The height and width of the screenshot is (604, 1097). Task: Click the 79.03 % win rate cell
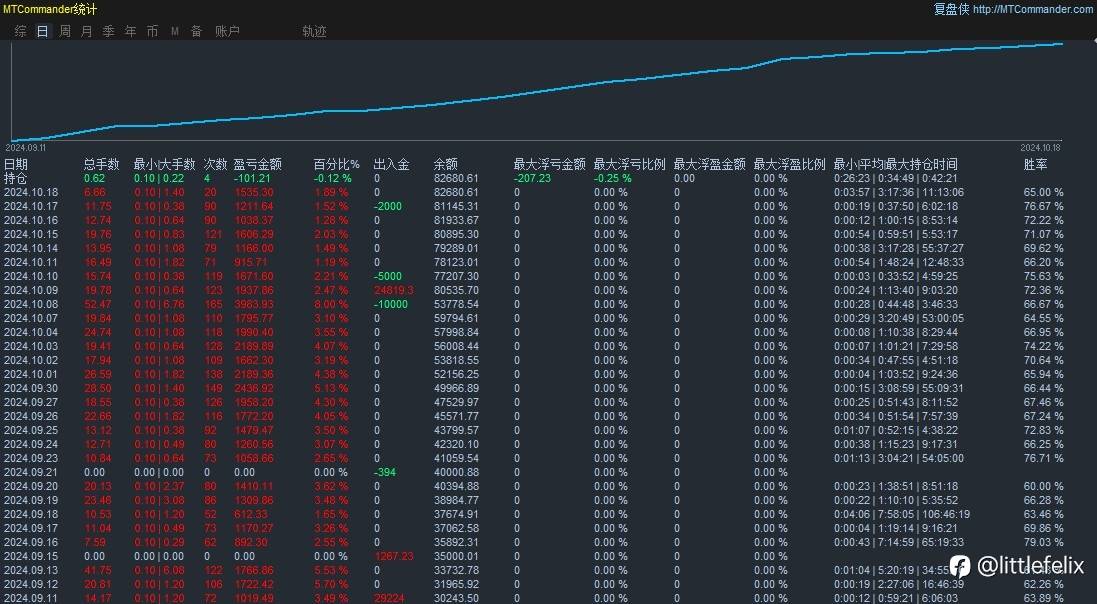(x=1043, y=542)
